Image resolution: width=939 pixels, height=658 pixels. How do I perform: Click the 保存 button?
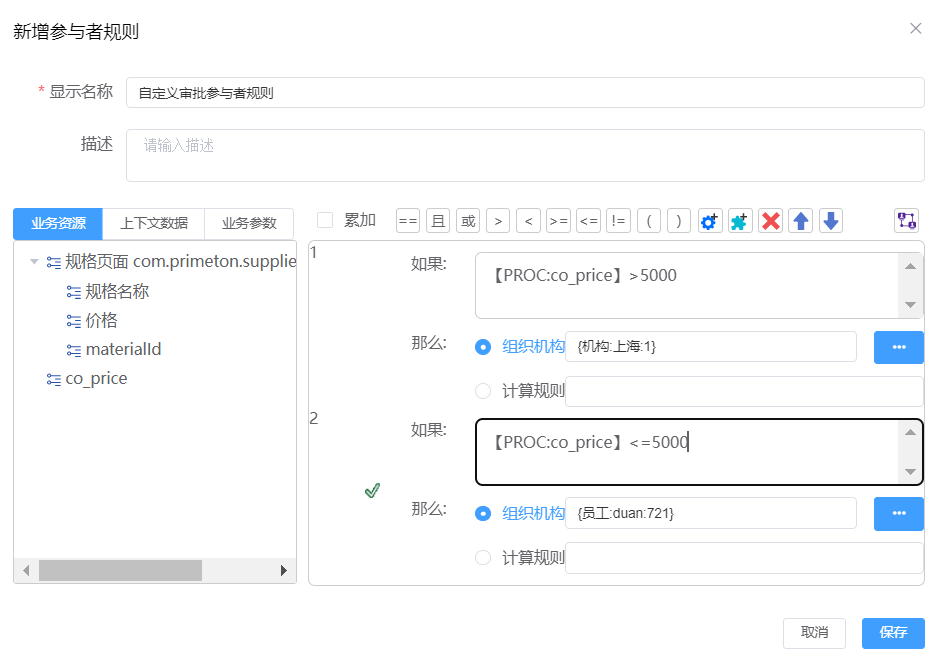[x=892, y=633]
